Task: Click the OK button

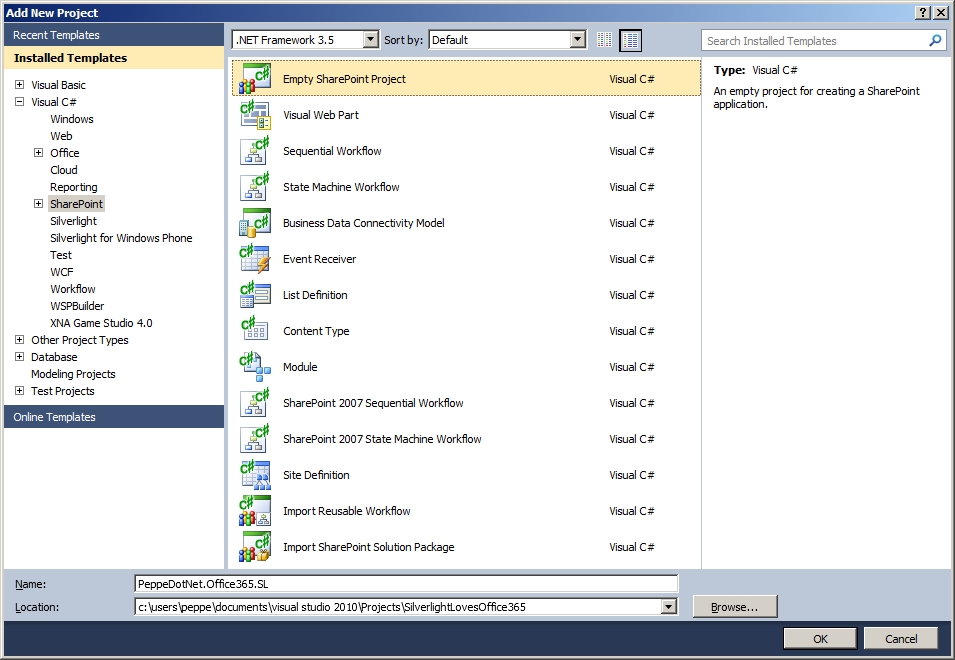Action: click(x=820, y=639)
